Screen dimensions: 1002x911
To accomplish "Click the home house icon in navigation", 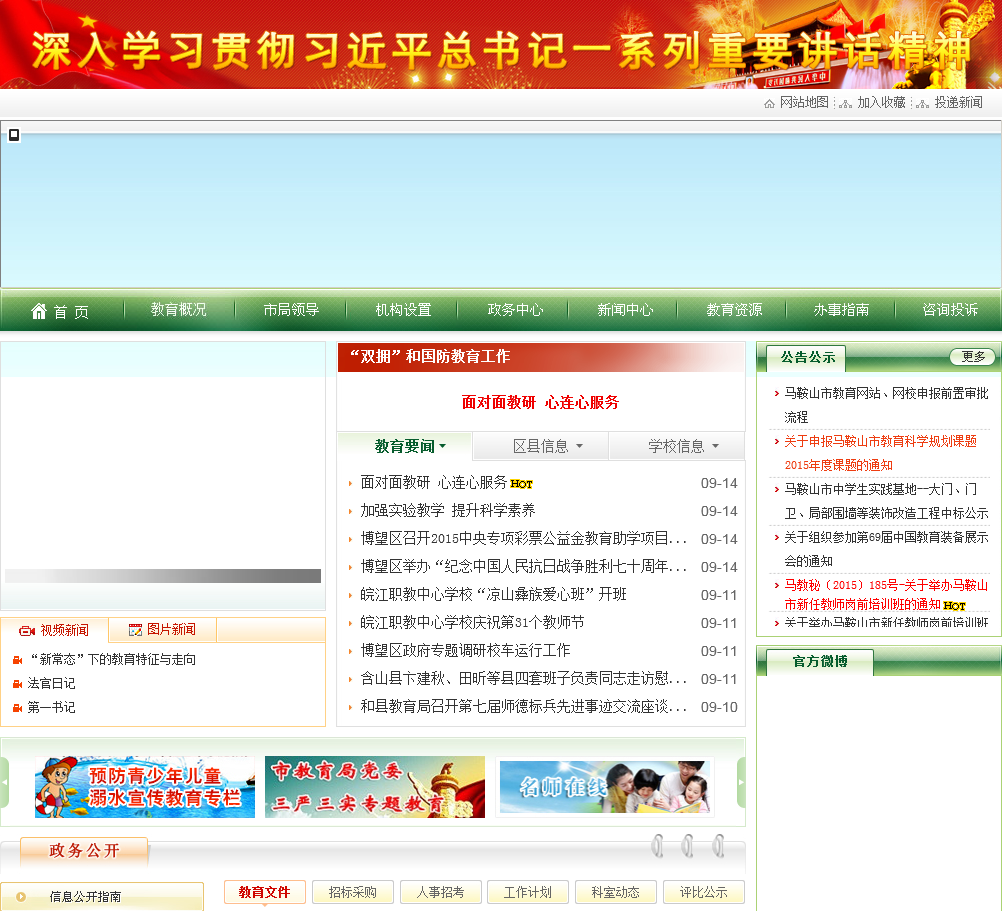I will pyautogui.click(x=39, y=311).
